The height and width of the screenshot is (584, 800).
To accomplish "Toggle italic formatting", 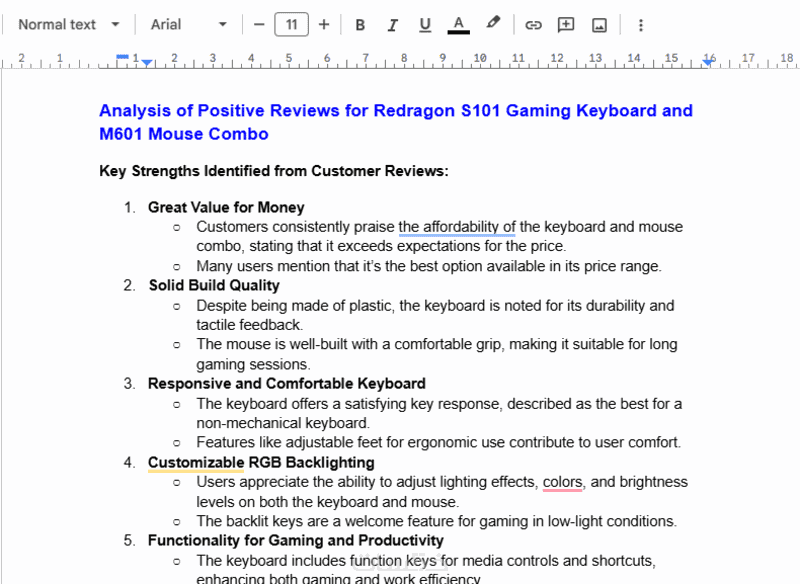I will (392, 24).
